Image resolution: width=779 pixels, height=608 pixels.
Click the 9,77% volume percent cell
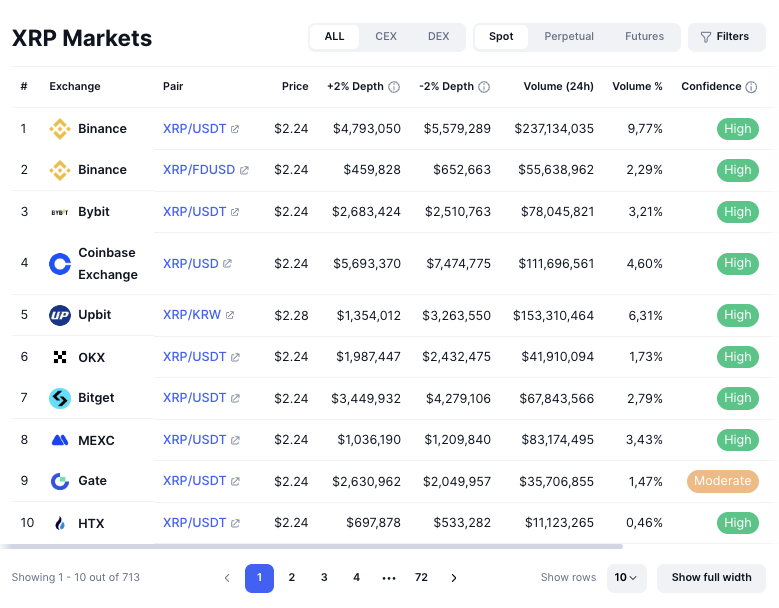(645, 129)
